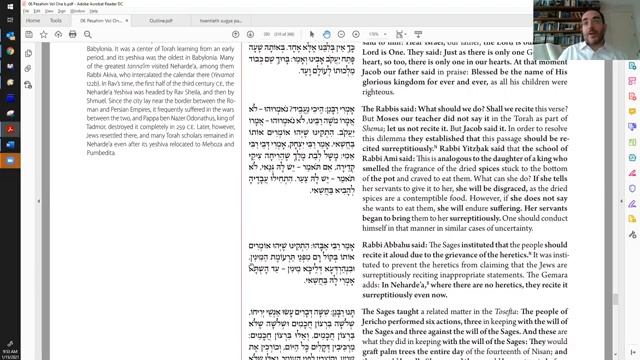
Task: Open Chrome from the taskbar
Action: [10, 51]
